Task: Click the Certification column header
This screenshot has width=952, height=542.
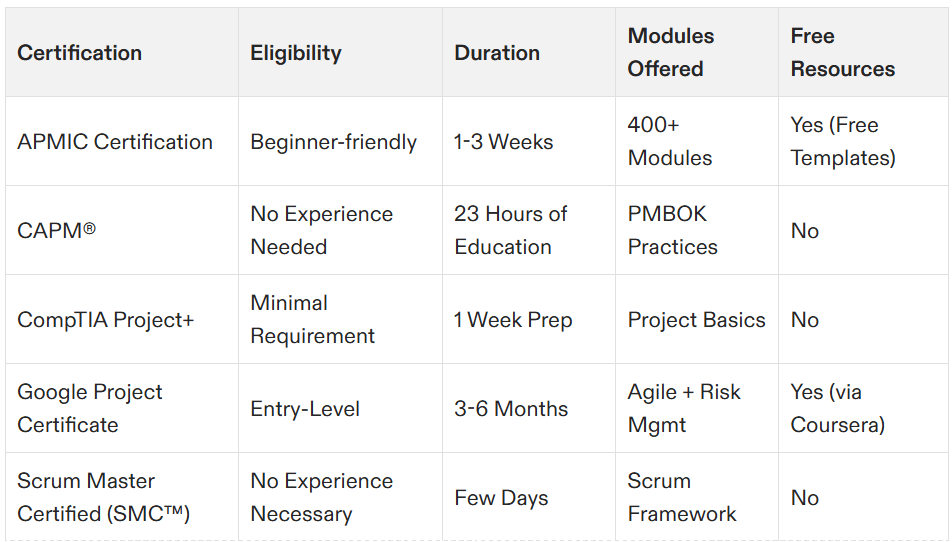Action: (x=121, y=52)
